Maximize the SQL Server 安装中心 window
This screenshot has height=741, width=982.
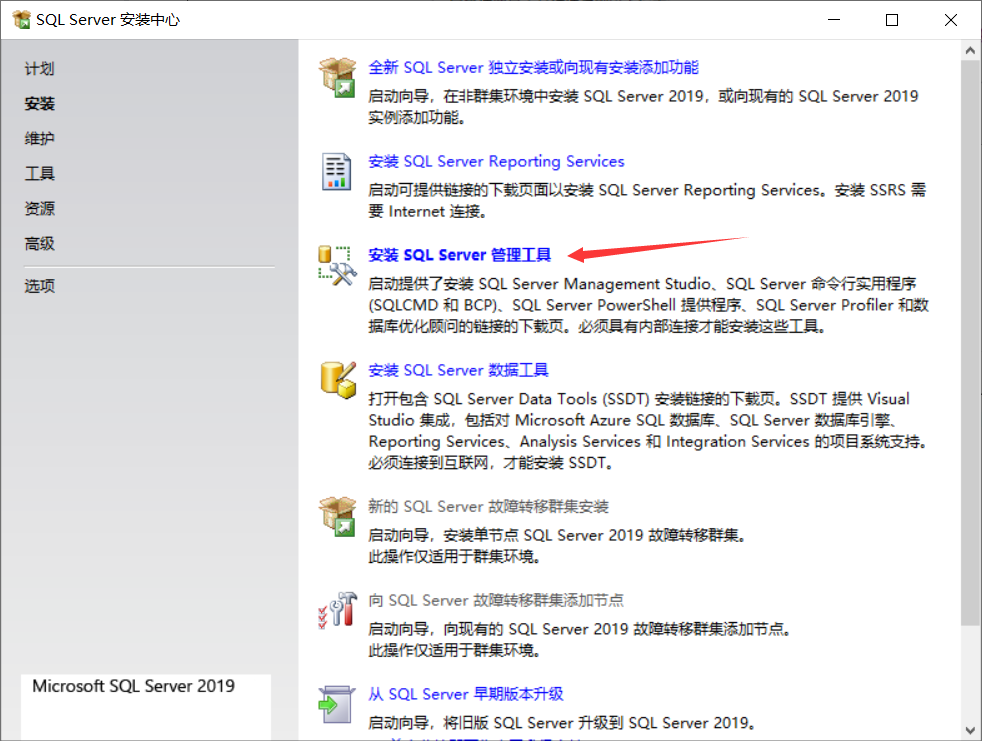tap(892, 20)
